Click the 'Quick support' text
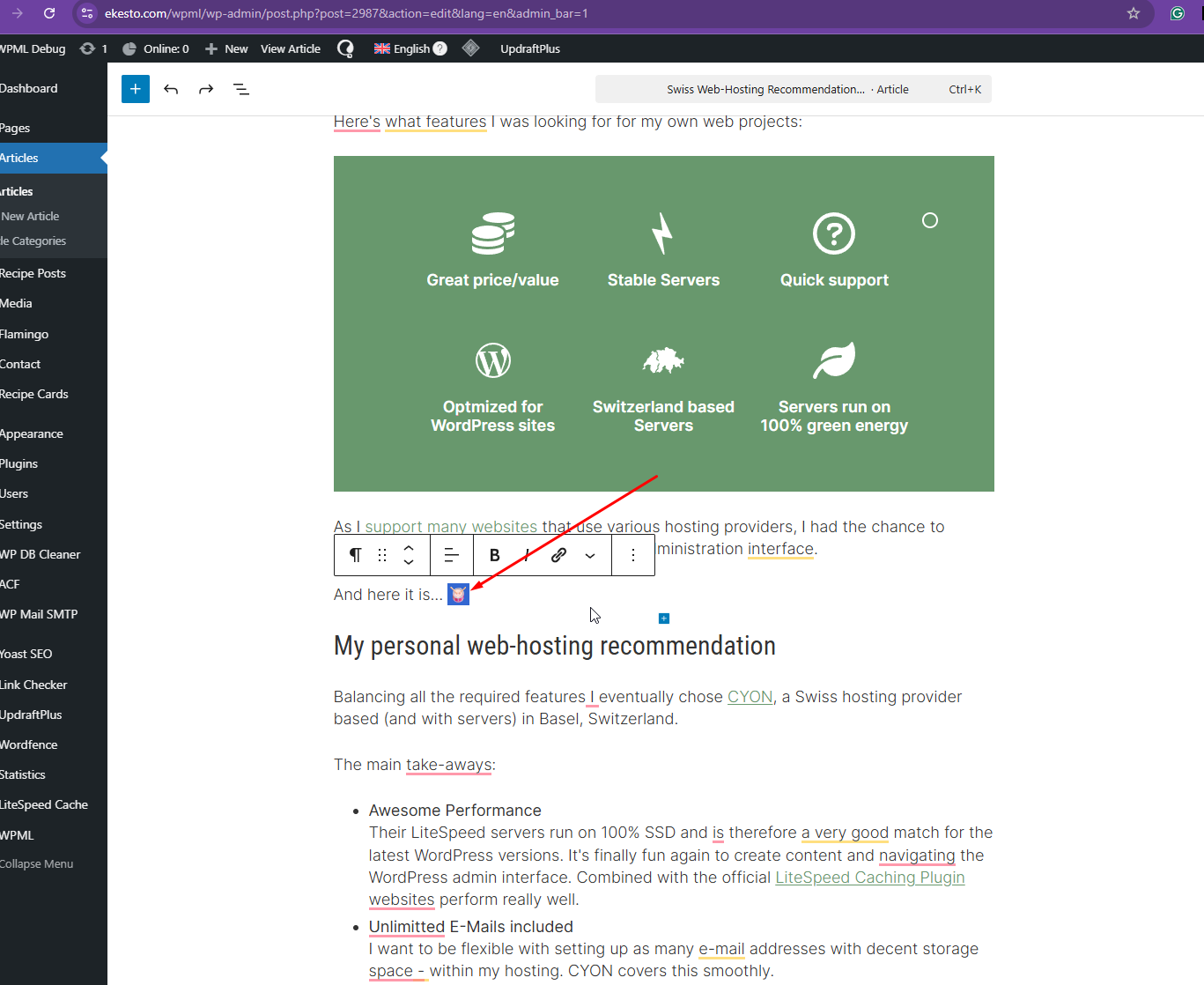The height and width of the screenshot is (985, 1204). point(834,280)
